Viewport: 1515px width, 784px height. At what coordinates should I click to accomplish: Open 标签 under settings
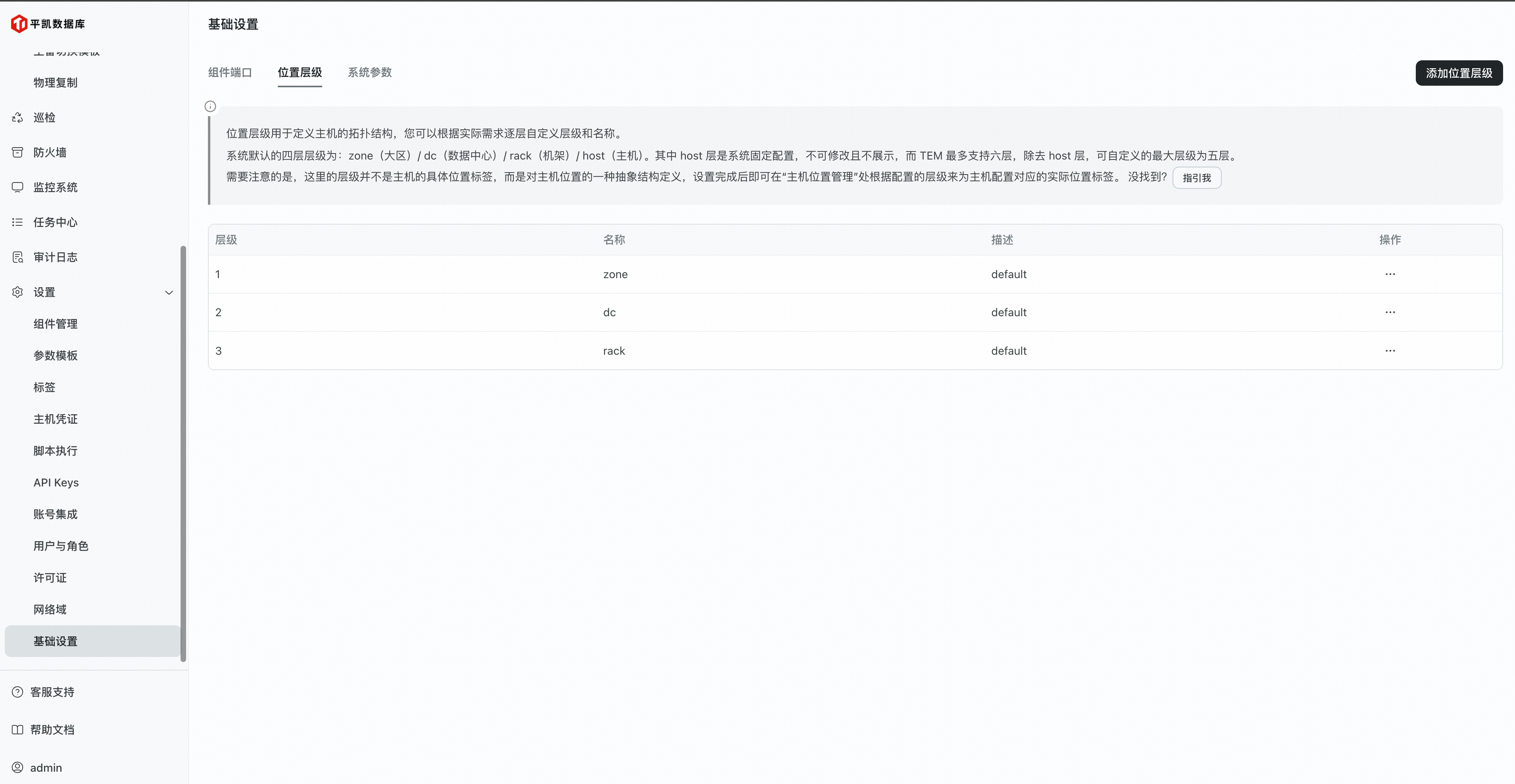44,388
